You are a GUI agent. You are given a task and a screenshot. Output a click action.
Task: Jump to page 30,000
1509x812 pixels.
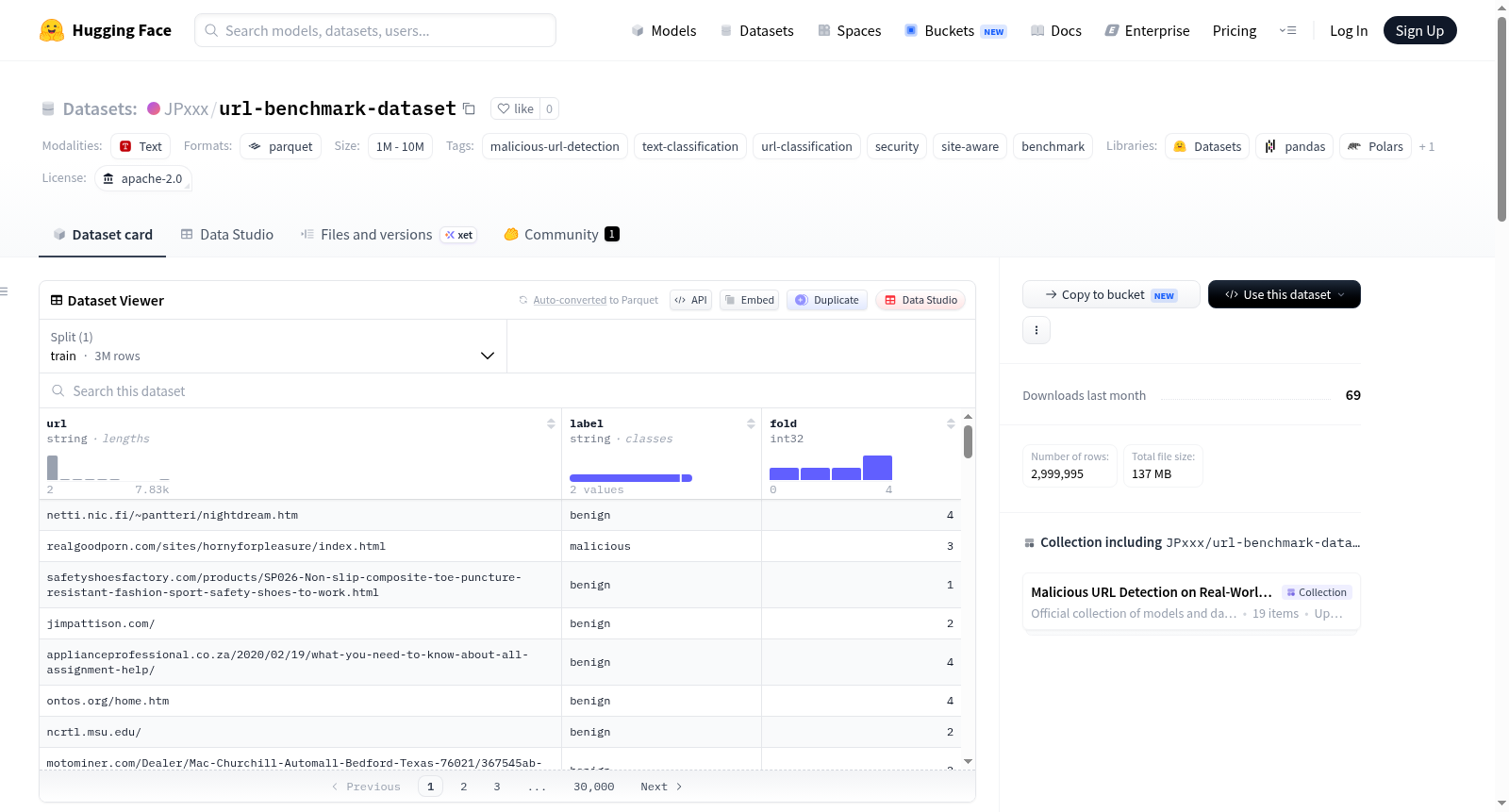click(x=594, y=787)
